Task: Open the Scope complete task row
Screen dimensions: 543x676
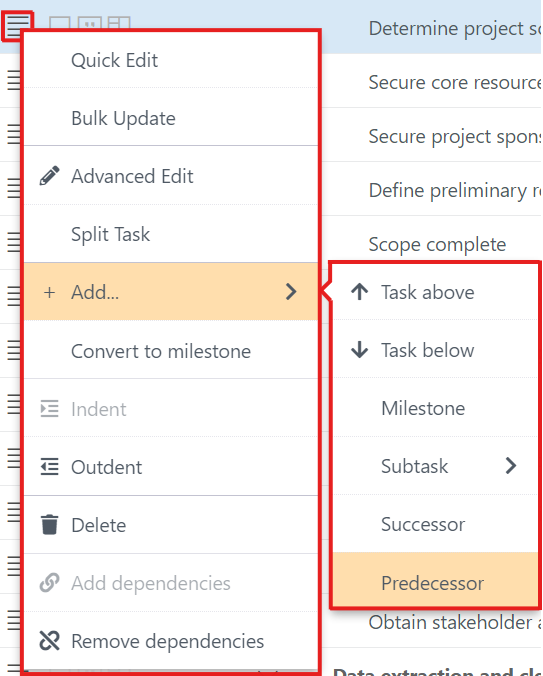Action: coord(437,244)
